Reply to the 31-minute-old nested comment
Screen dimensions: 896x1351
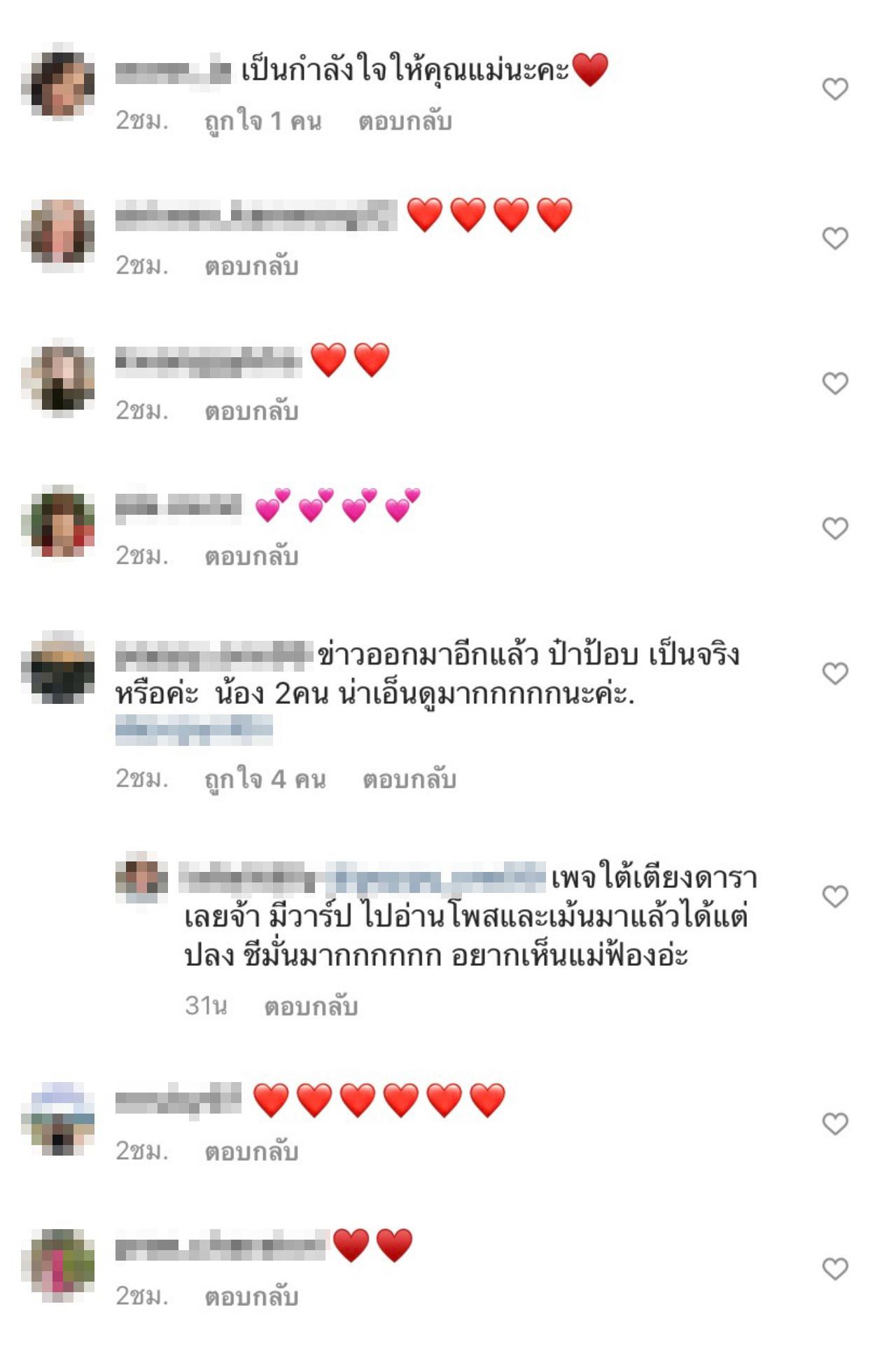(x=311, y=1006)
